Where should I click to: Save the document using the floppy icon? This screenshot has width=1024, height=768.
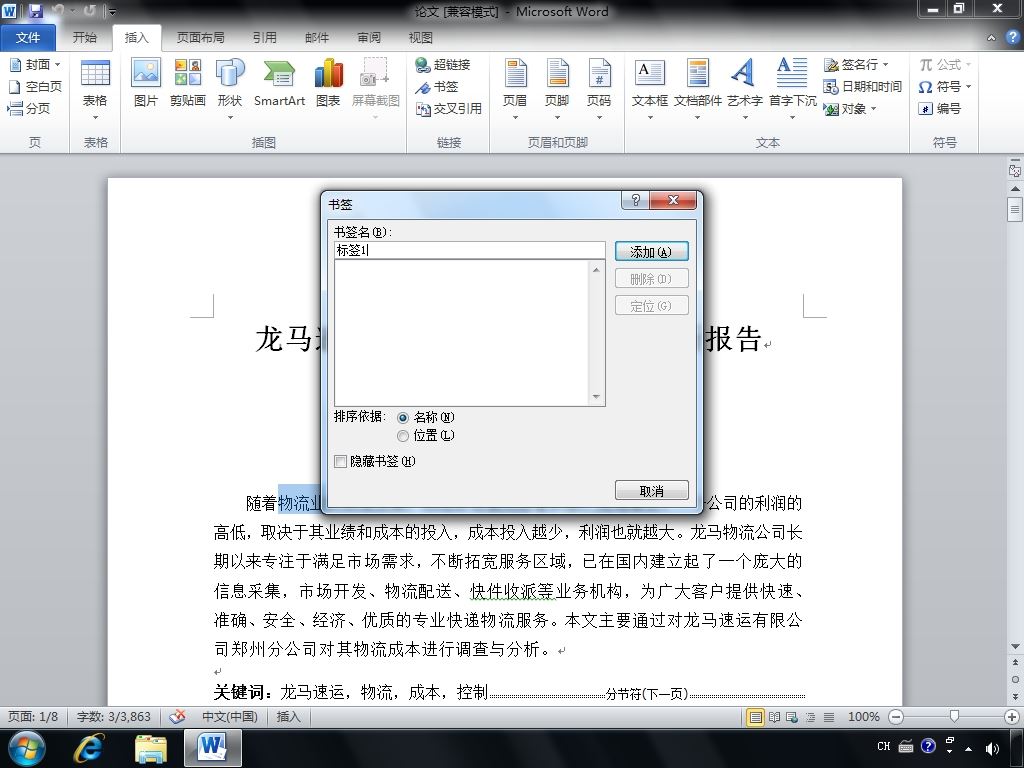35,10
